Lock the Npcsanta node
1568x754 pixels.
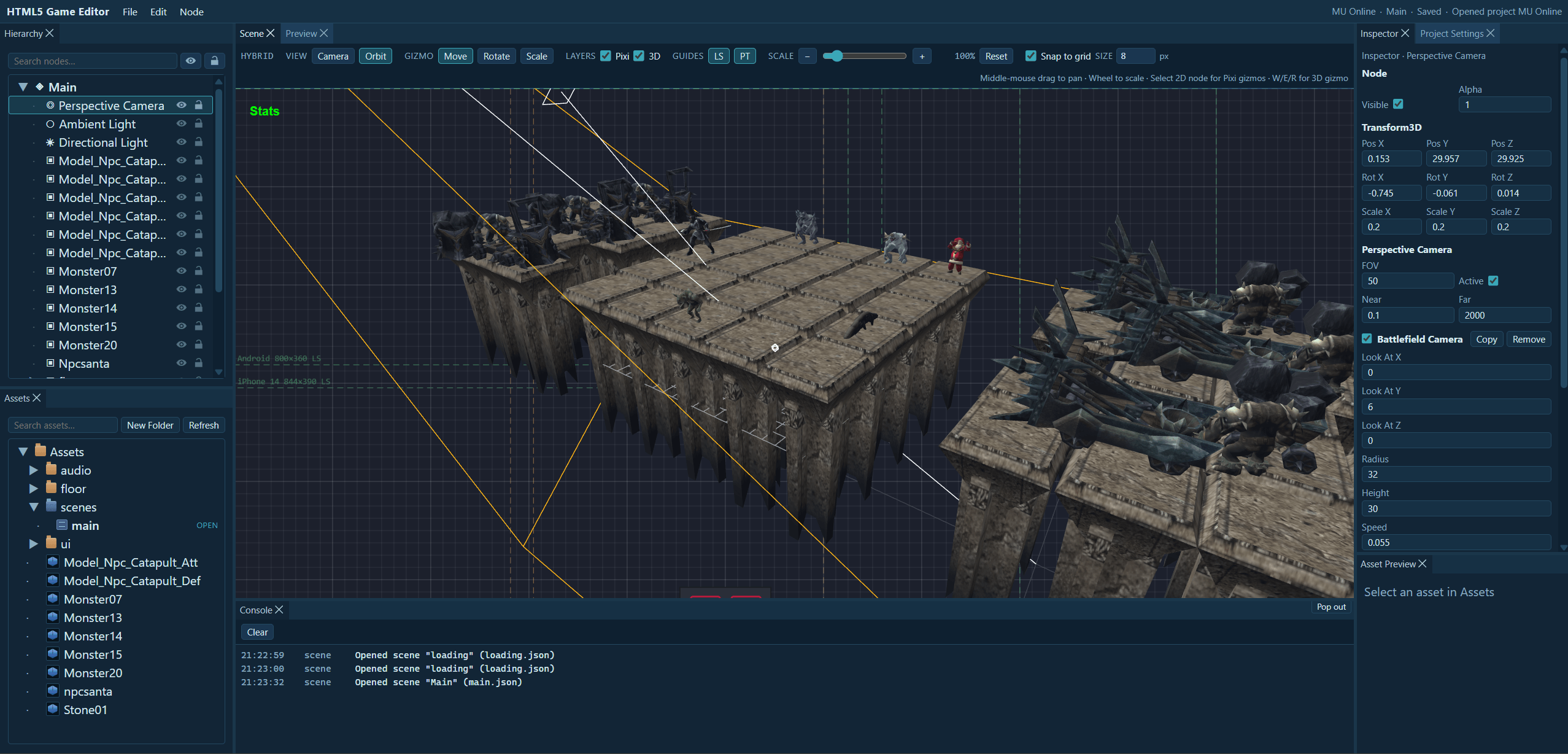(199, 363)
